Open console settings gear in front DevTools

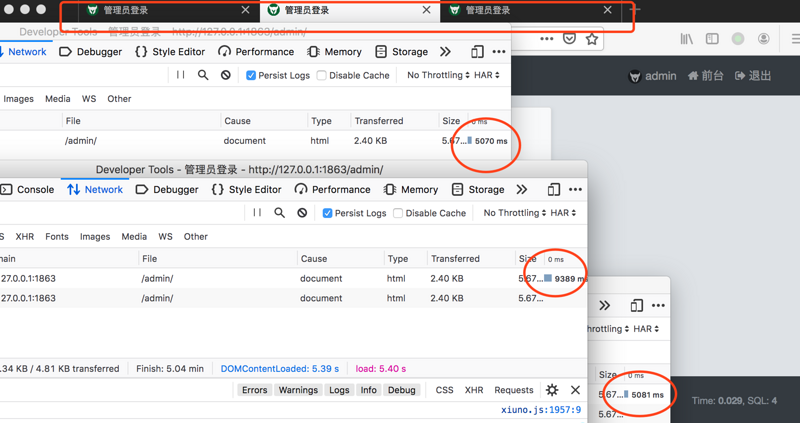[552, 390]
